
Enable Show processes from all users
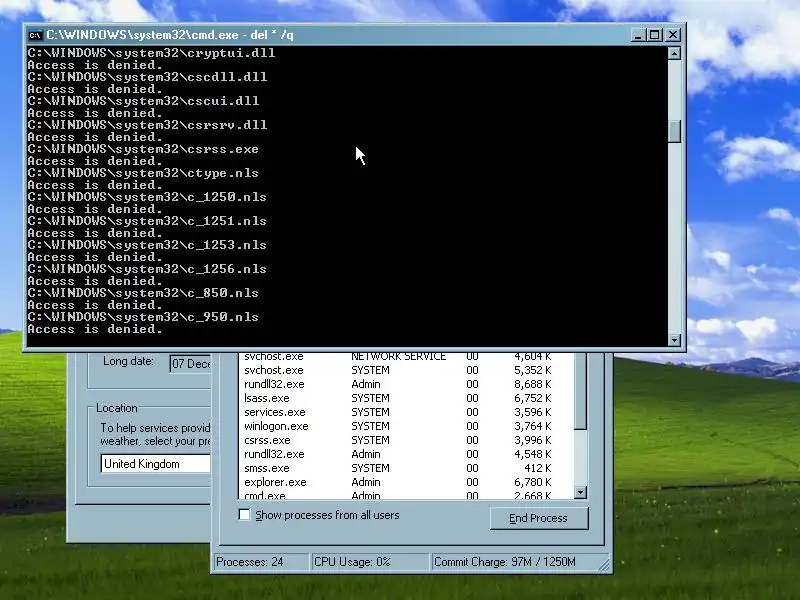[244, 515]
